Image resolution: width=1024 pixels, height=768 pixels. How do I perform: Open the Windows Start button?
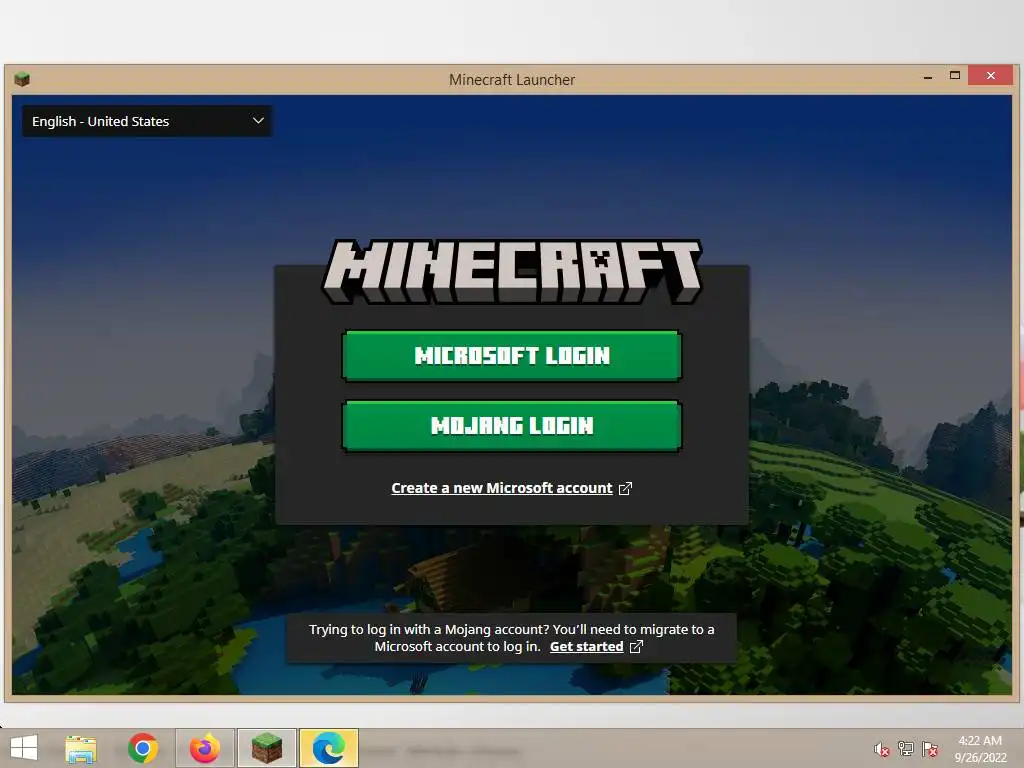(x=24, y=748)
